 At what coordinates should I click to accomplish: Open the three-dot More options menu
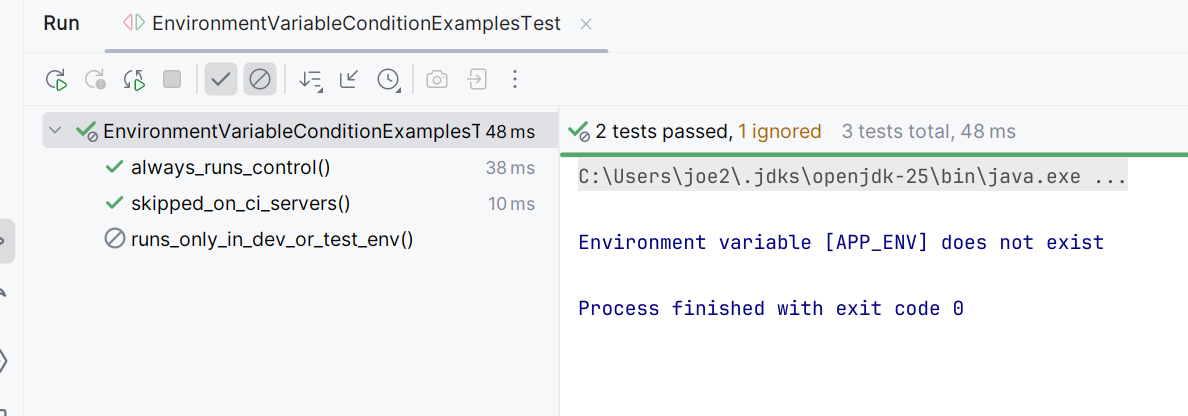click(x=515, y=79)
